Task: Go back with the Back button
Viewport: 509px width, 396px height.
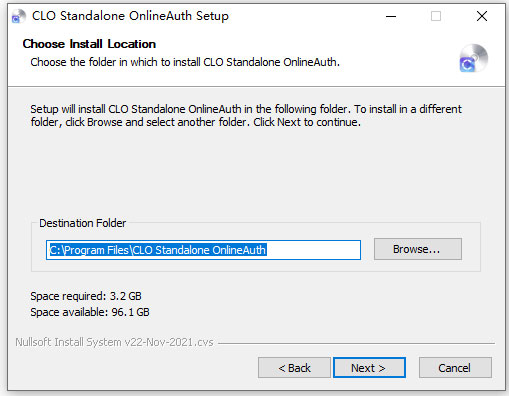Action: pyautogui.click(x=294, y=368)
